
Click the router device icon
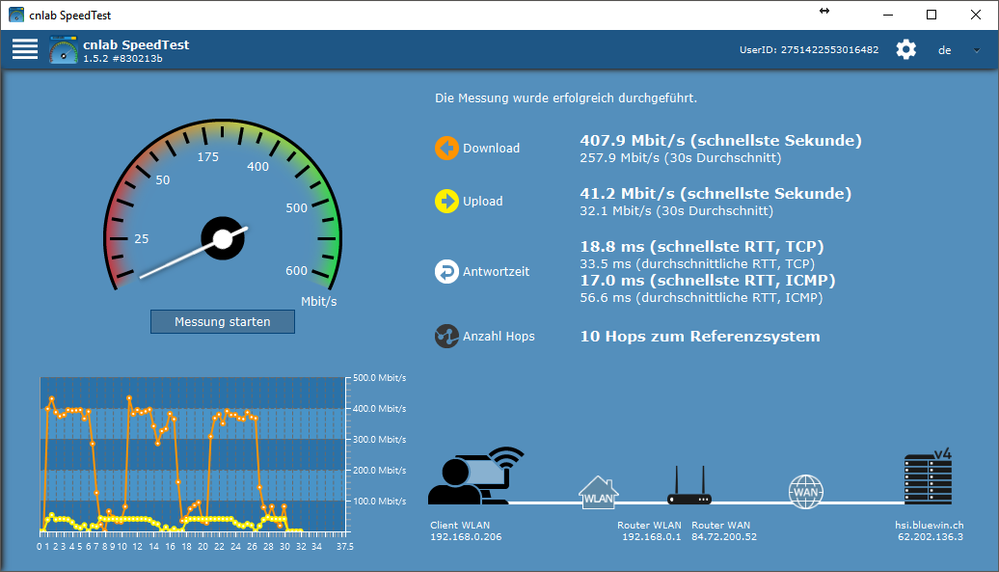(689, 485)
